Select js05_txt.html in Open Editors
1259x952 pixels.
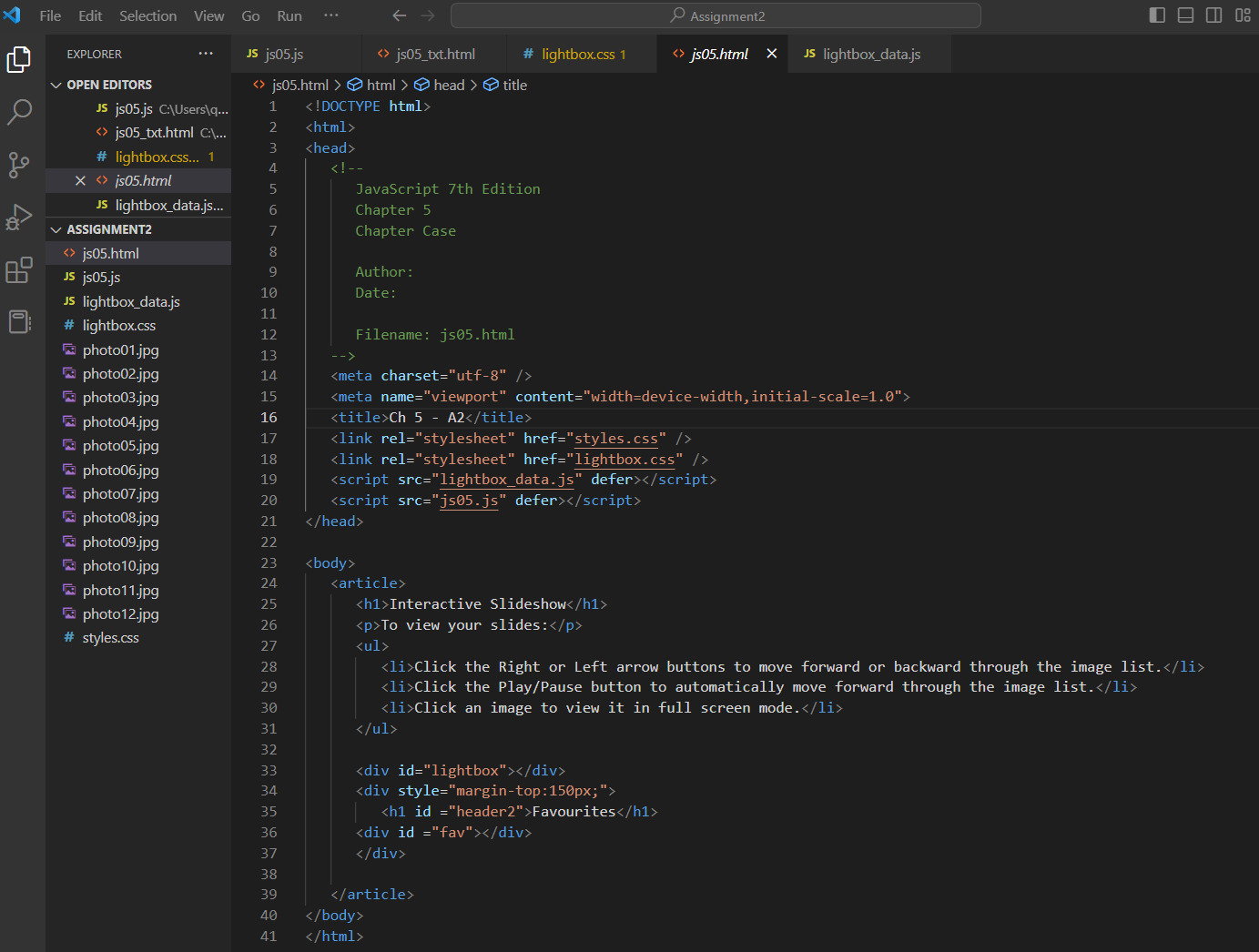[138, 132]
